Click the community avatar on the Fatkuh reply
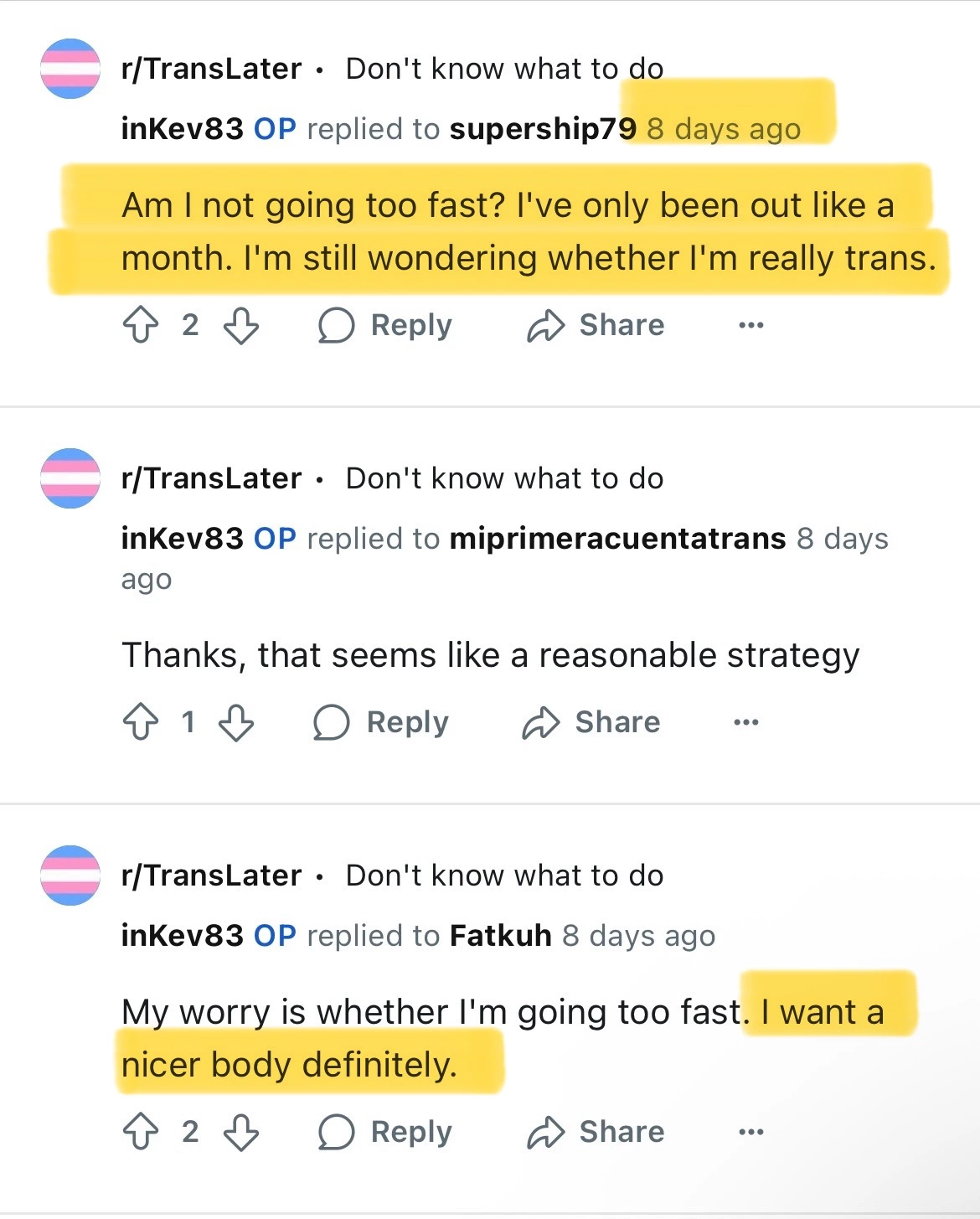The width and height of the screenshot is (980, 1219). 70,876
